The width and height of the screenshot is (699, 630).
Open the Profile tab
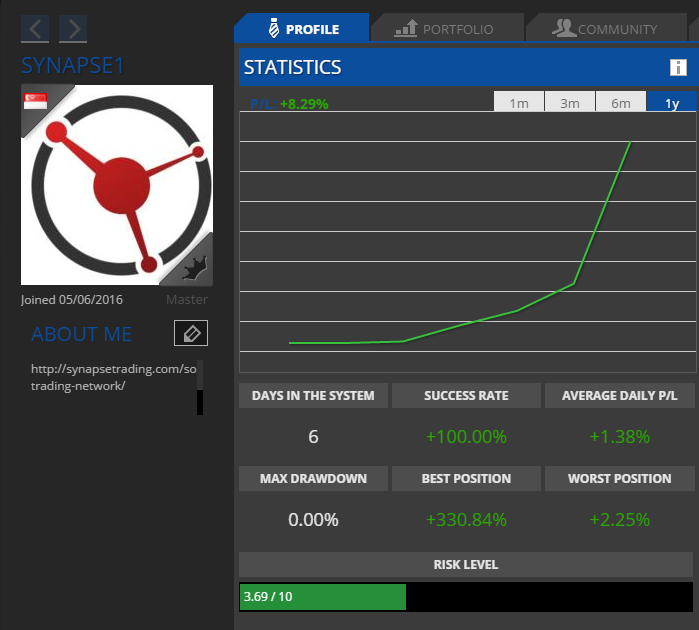(x=302, y=29)
